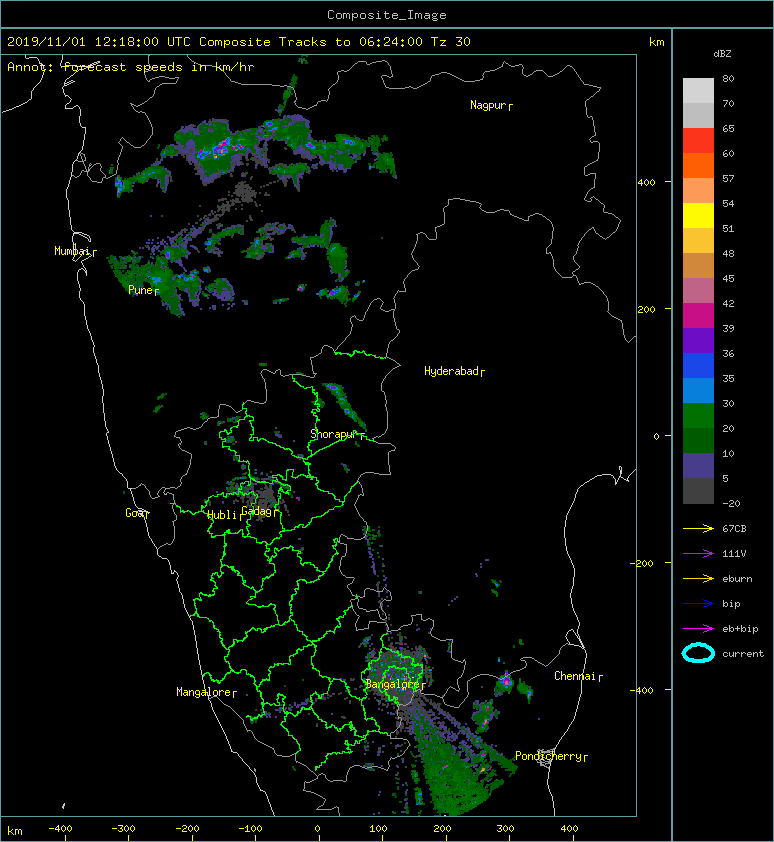This screenshot has height=842, width=774.
Task: Select the royal blue 35–36 dBZ swatch
Action: point(698,365)
